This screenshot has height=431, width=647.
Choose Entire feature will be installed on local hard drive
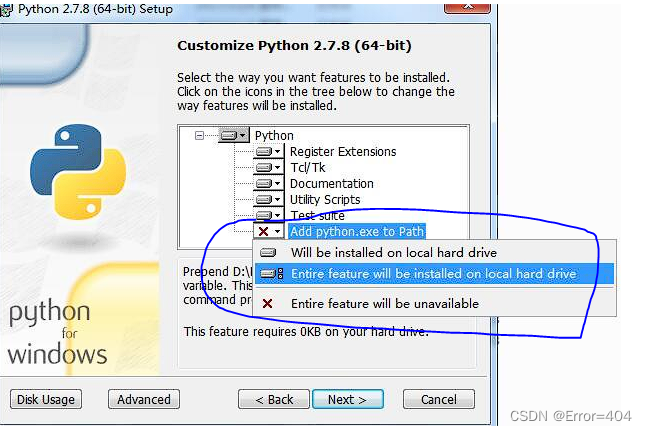pos(434,274)
